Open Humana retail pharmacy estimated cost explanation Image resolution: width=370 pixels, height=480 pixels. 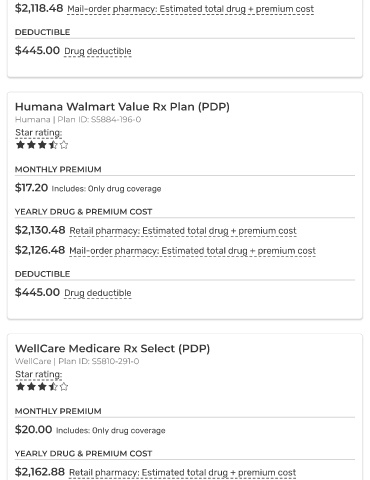click(183, 231)
